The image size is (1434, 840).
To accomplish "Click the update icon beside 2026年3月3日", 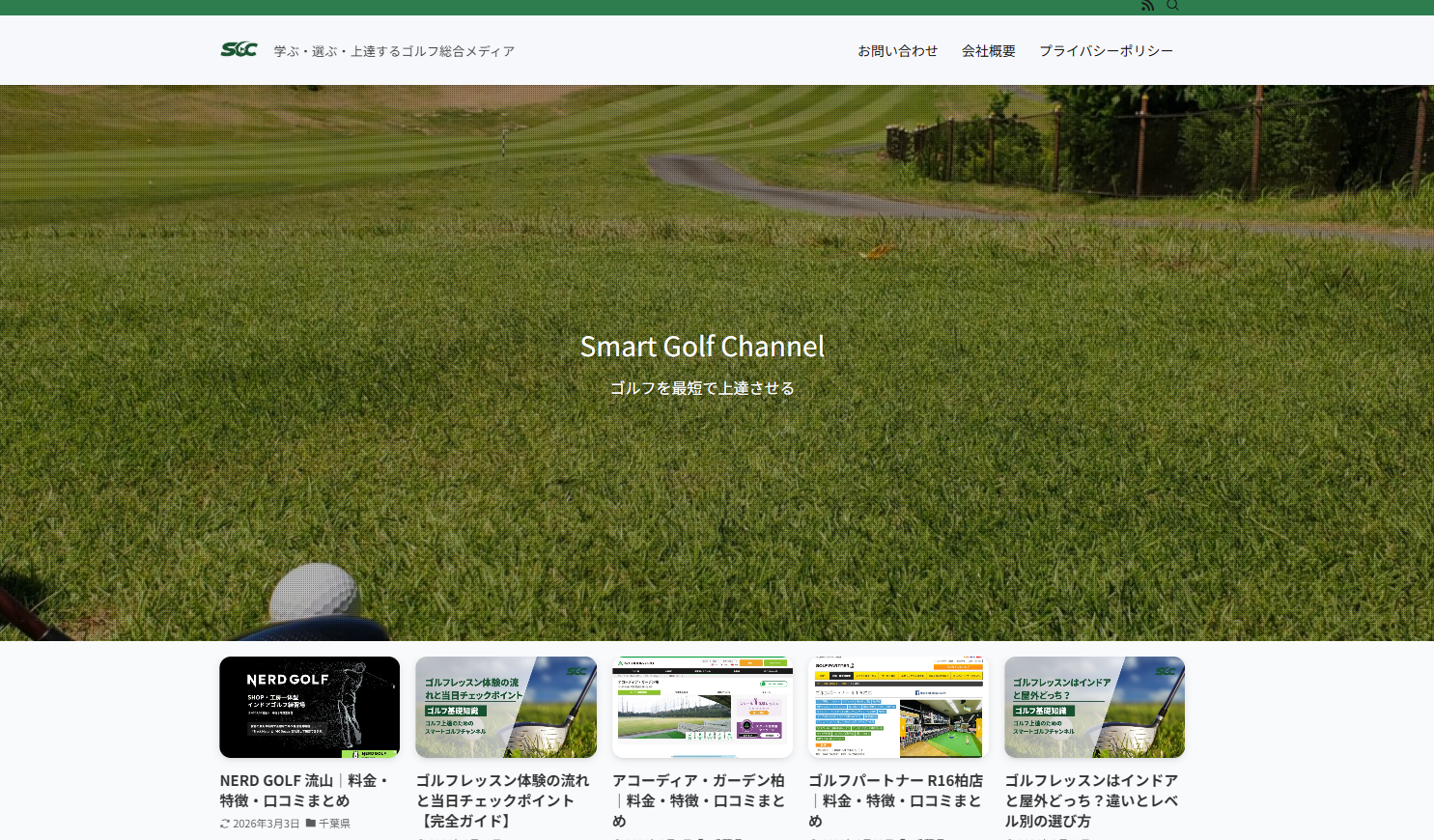I will click(x=225, y=824).
